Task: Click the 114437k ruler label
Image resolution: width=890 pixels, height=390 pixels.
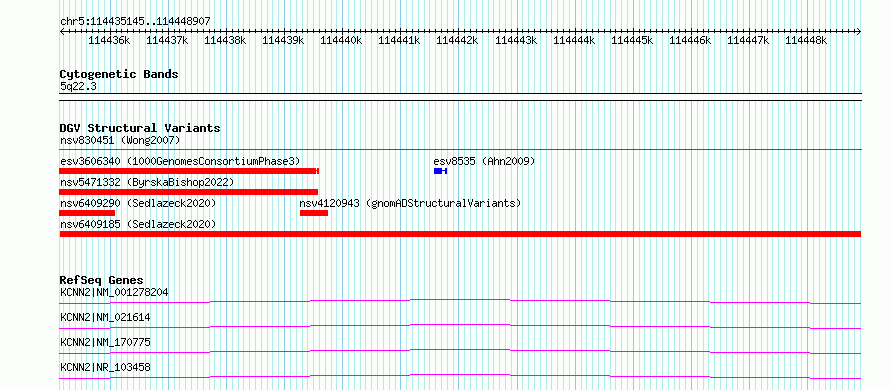Action: tap(167, 40)
